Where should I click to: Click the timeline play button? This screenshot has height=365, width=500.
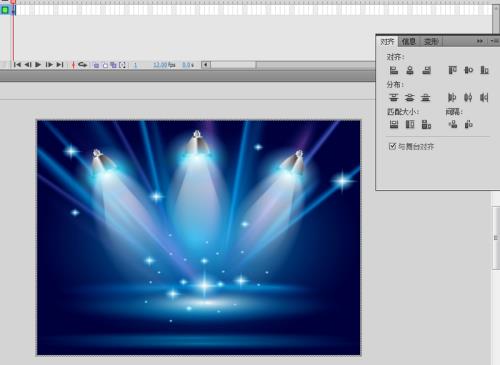click(x=38, y=65)
